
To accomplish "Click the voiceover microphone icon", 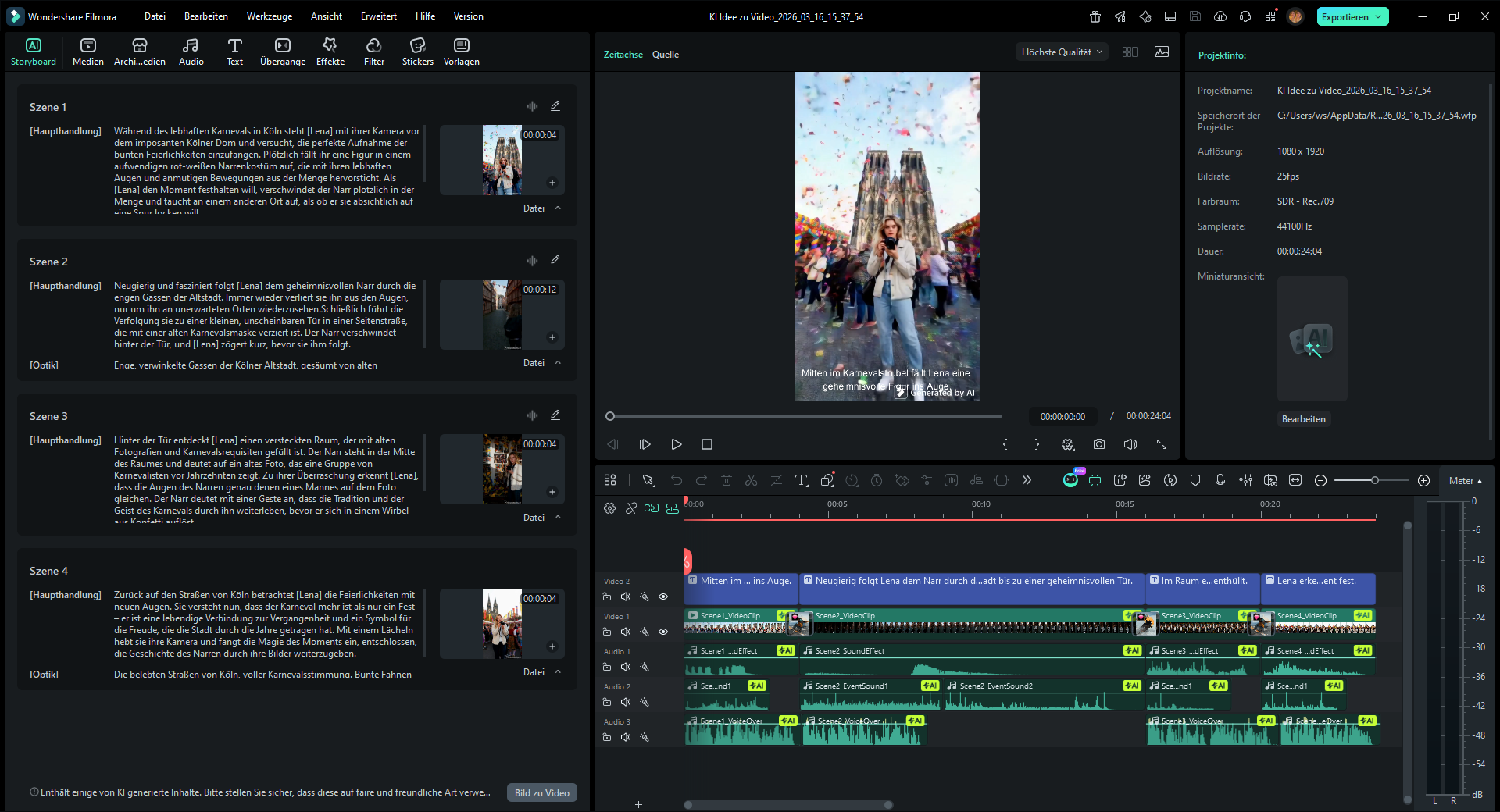I will [1220, 480].
